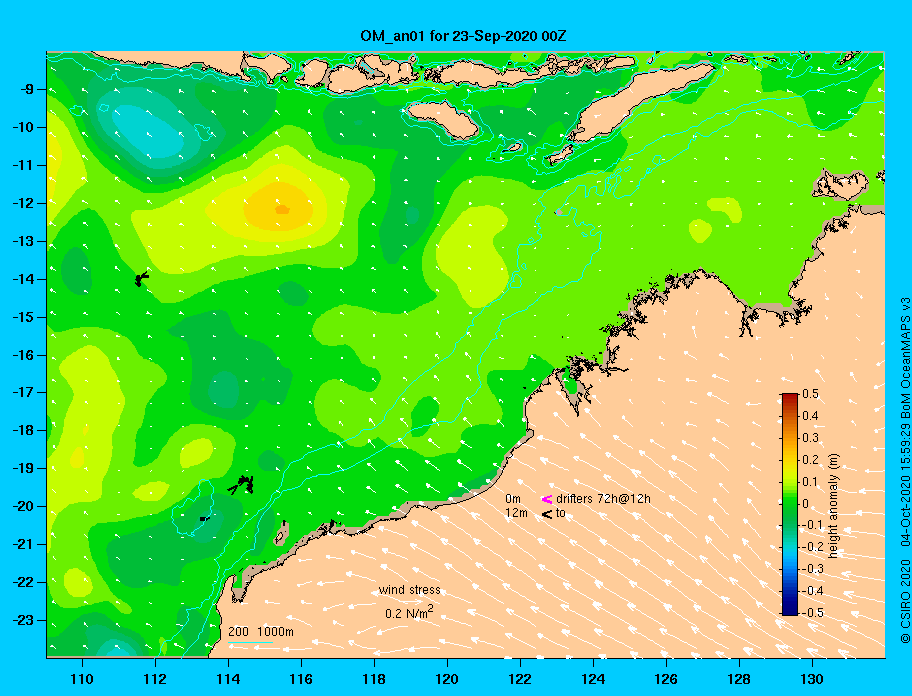Screen dimensions: 912x696
Task: Click the 114 longitude axis label
Action: click(x=229, y=679)
